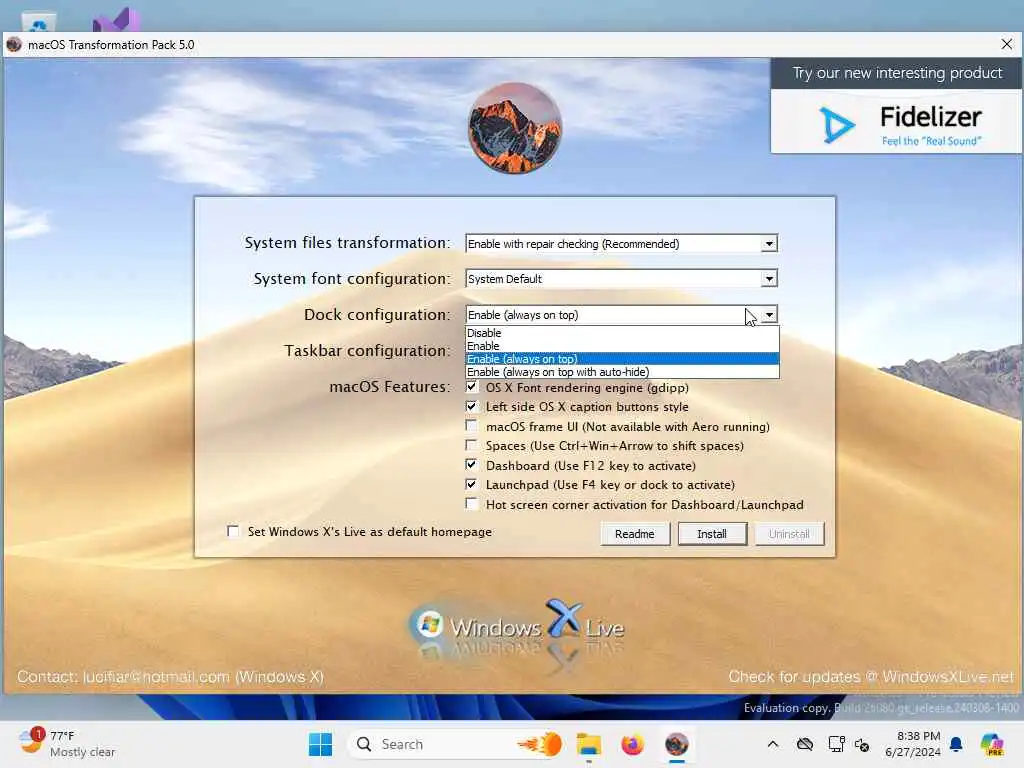Choose Enable (always on top) option
Image resolution: width=1024 pixels, height=768 pixels.
pyautogui.click(x=622, y=359)
